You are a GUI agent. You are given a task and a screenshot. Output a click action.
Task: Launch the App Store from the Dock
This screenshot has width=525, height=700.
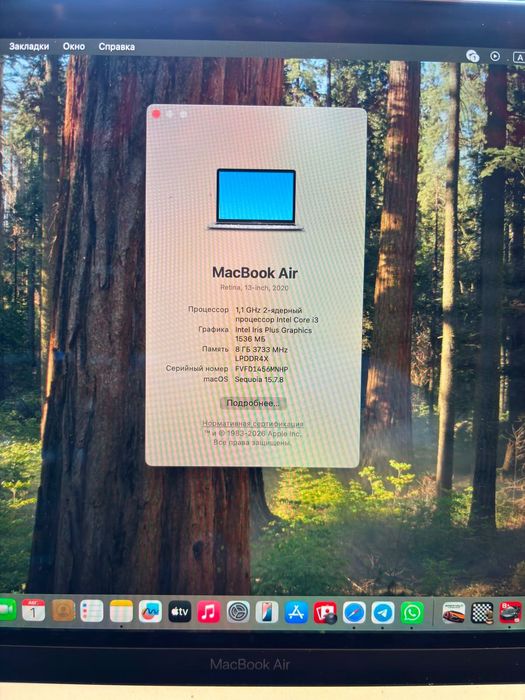click(296, 612)
